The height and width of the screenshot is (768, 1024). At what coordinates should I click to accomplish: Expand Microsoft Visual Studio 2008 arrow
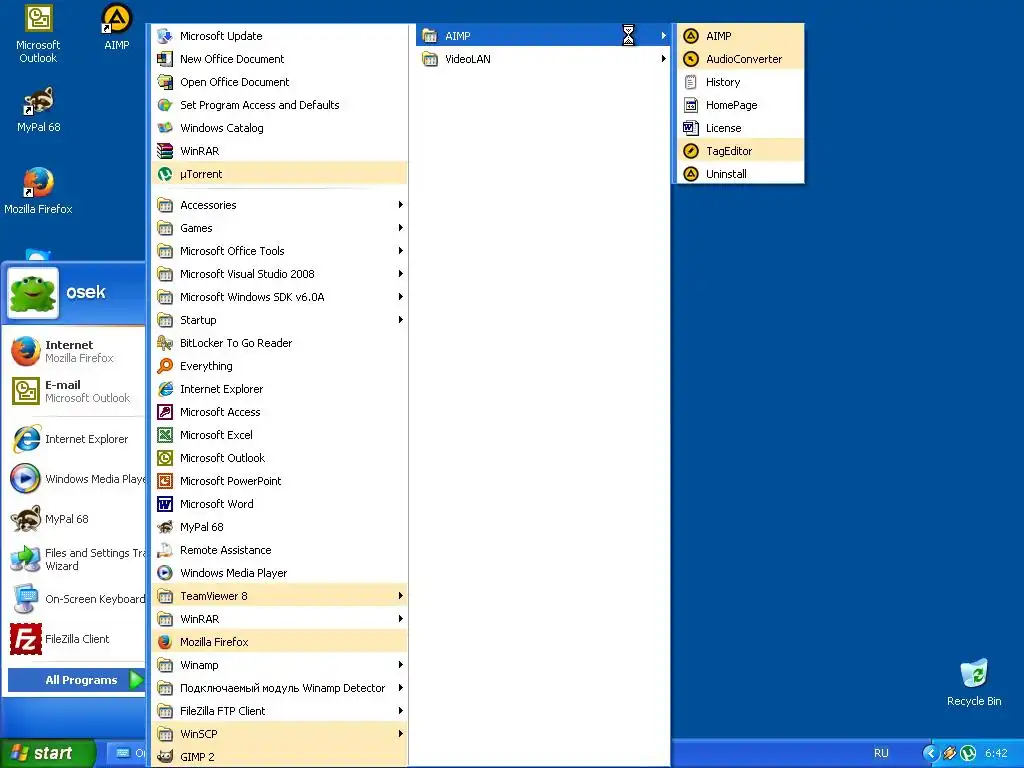[400, 274]
